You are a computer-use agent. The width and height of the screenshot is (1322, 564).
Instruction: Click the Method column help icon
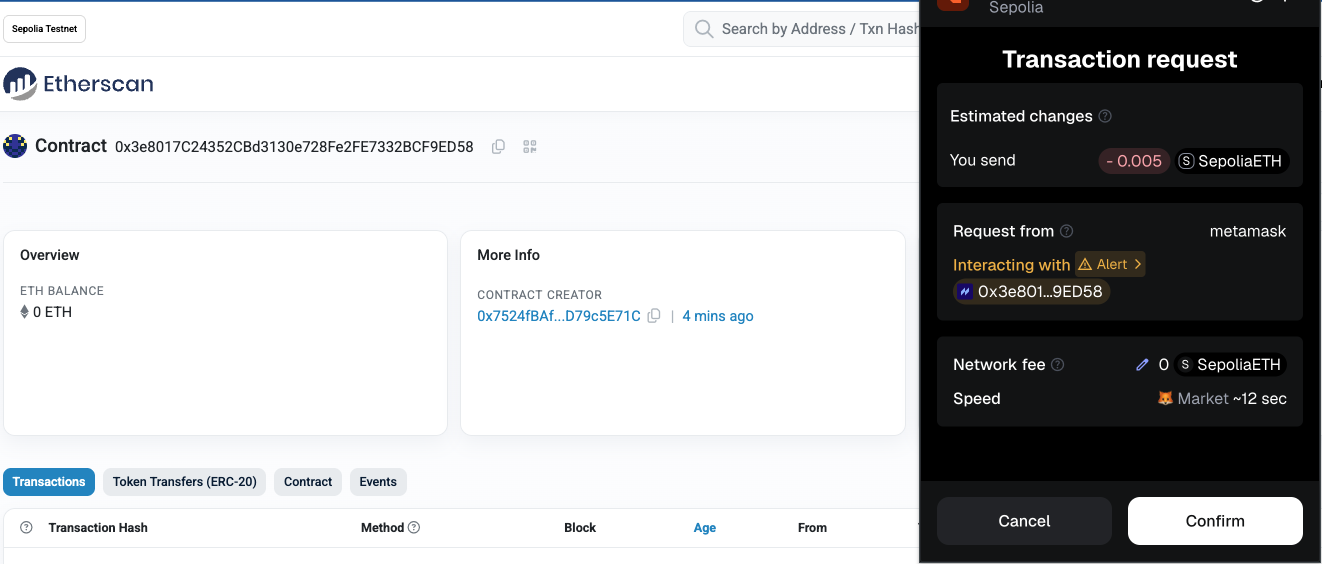(414, 527)
